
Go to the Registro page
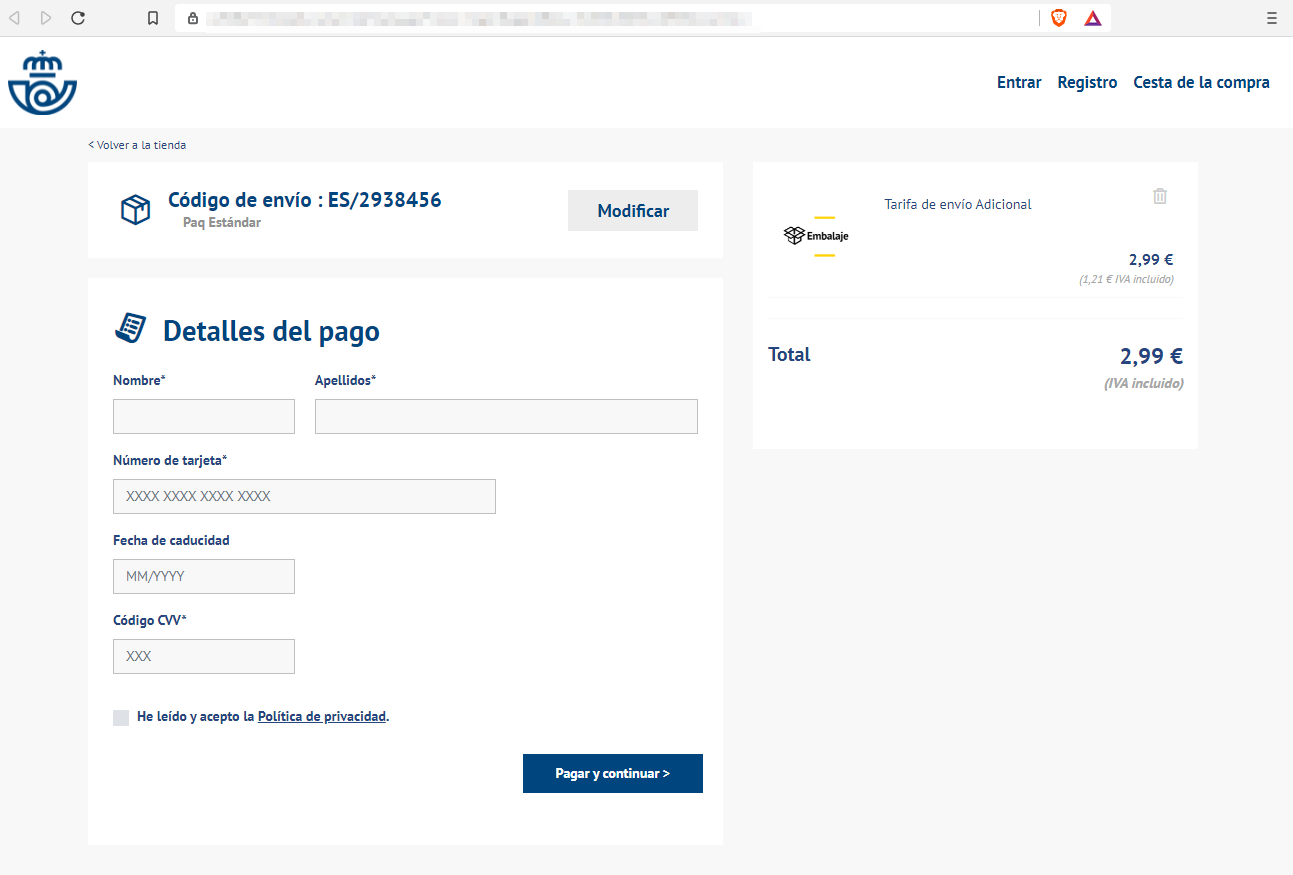1087,83
